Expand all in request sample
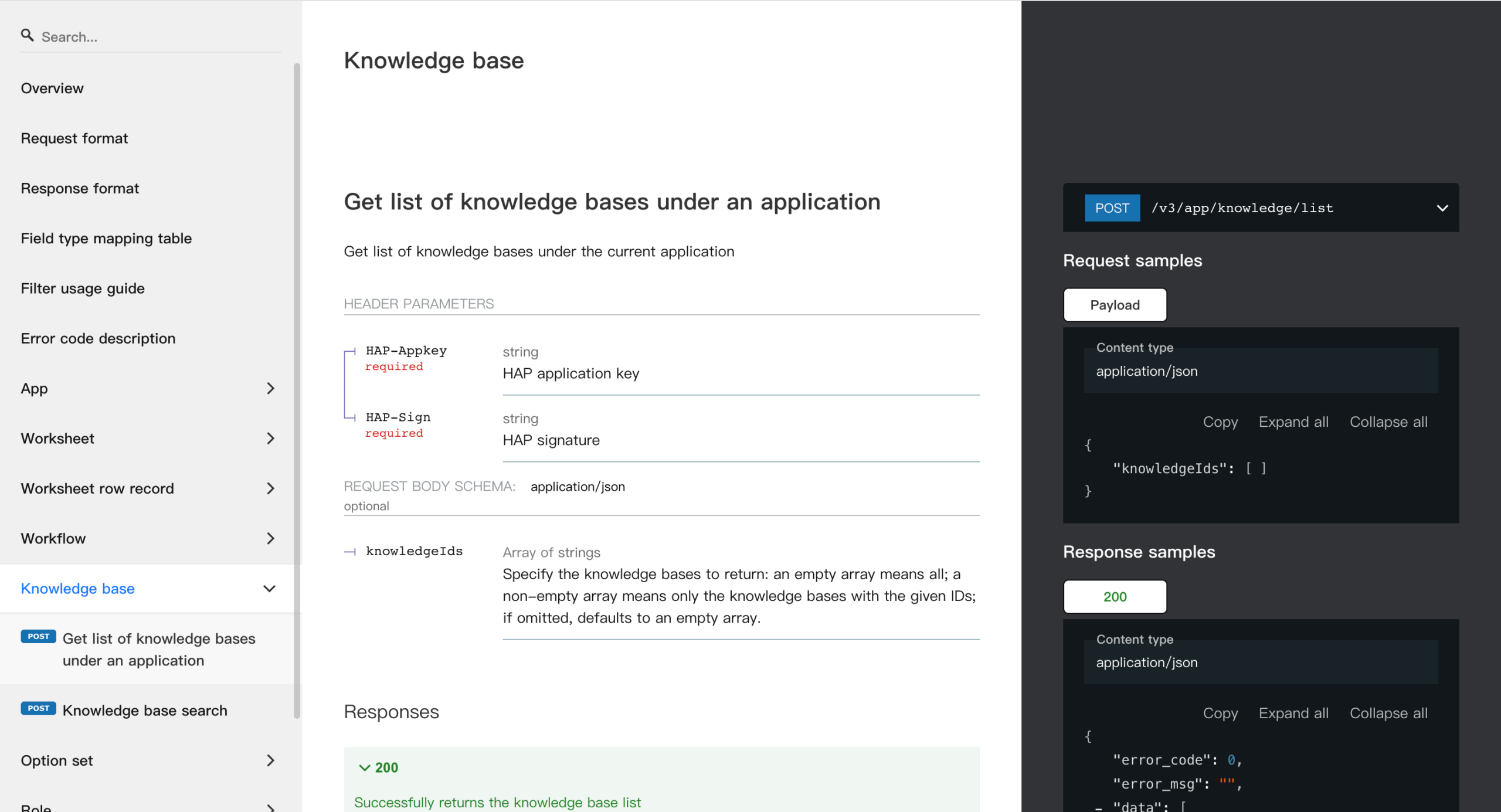The image size is (1501, 812). point(1293,422)
